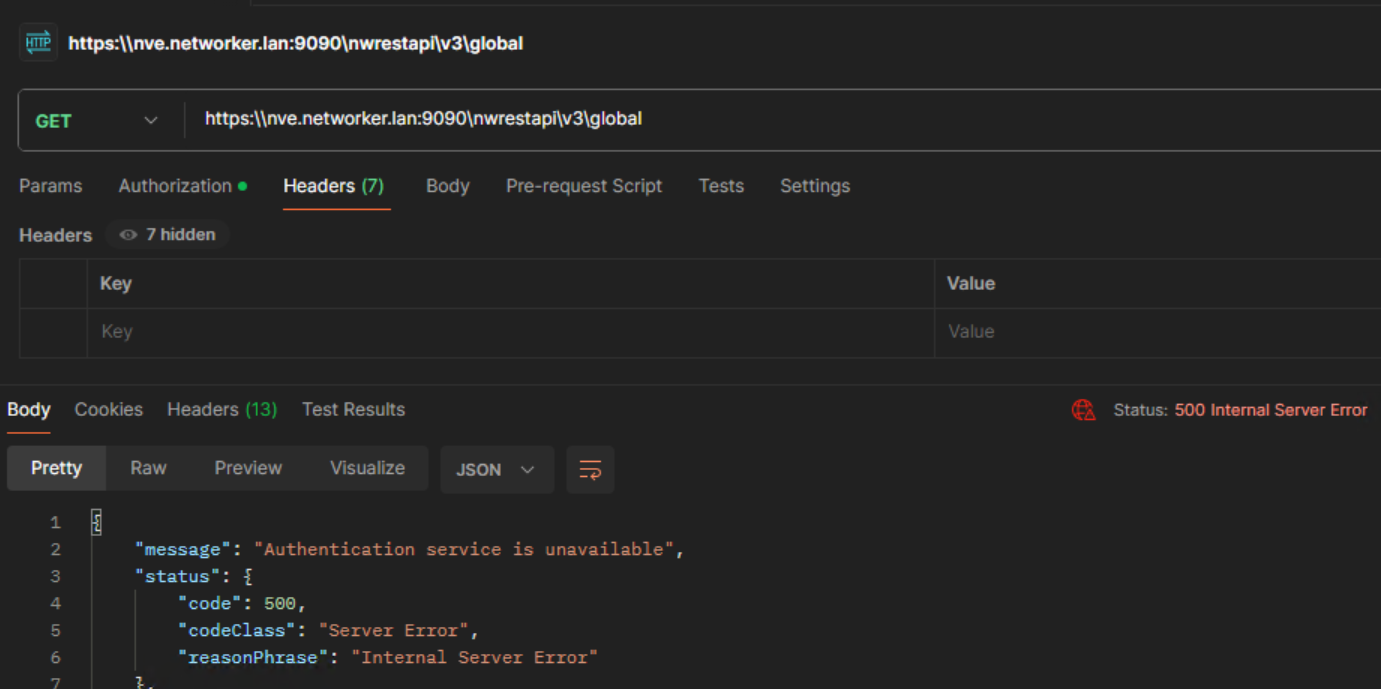Reveal the 7 hidden request headers
Screen dimensions: 1381x689
pos(167,234)
